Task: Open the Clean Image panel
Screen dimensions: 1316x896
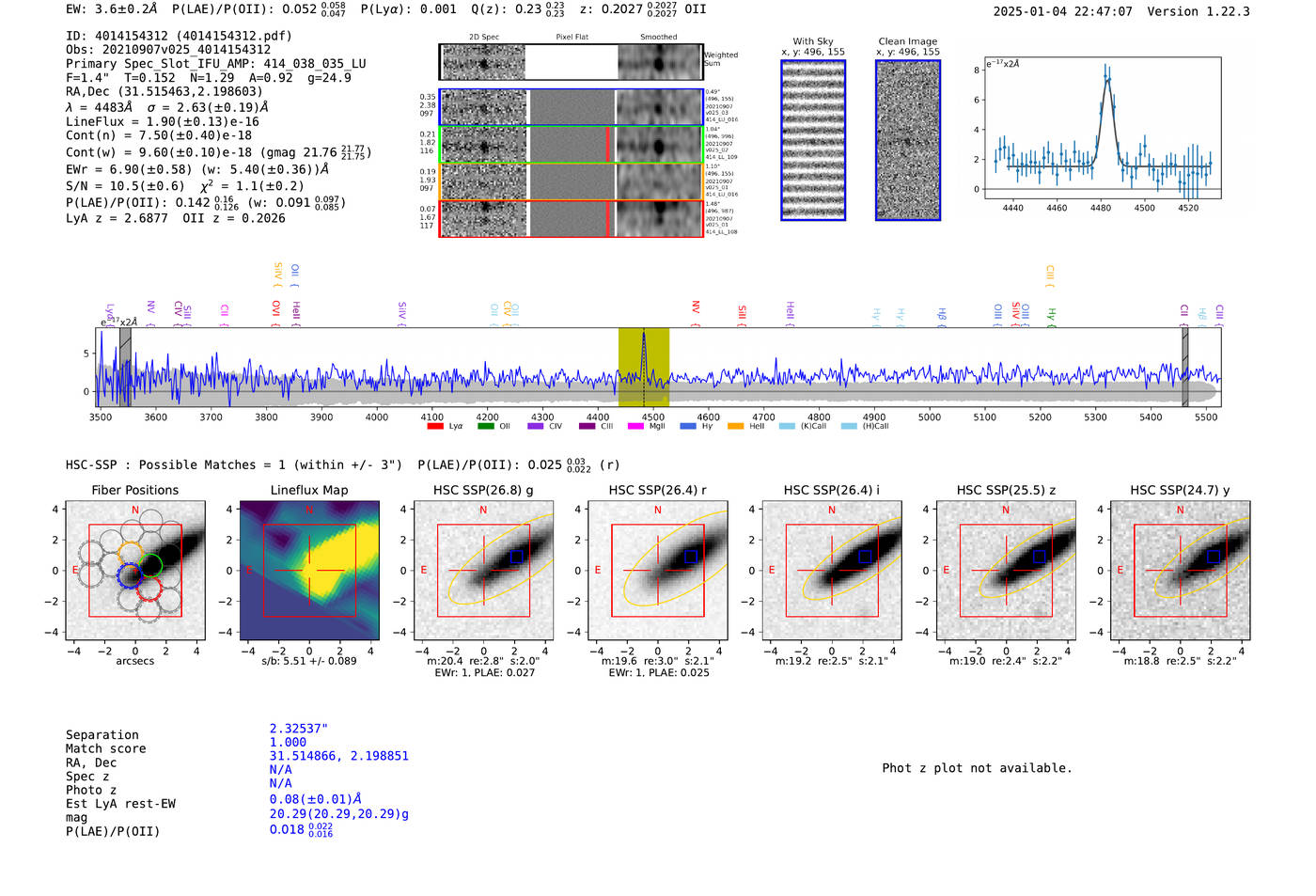Action: click(x=908, y=140)
